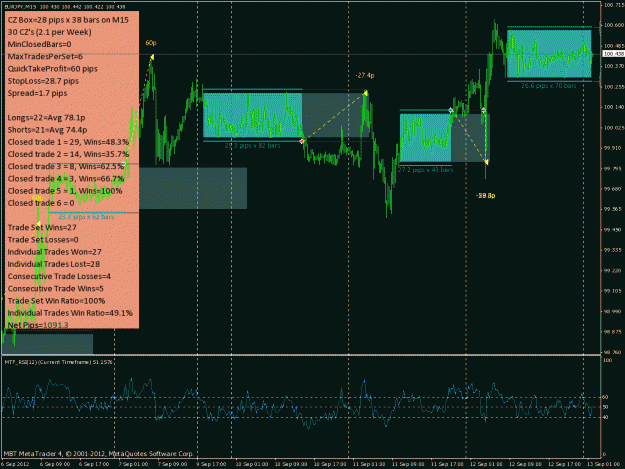Click 'Closed trade 1 = 29, Wins=48.3%'
Screen dimensions: 625x469
click(68, 142)
